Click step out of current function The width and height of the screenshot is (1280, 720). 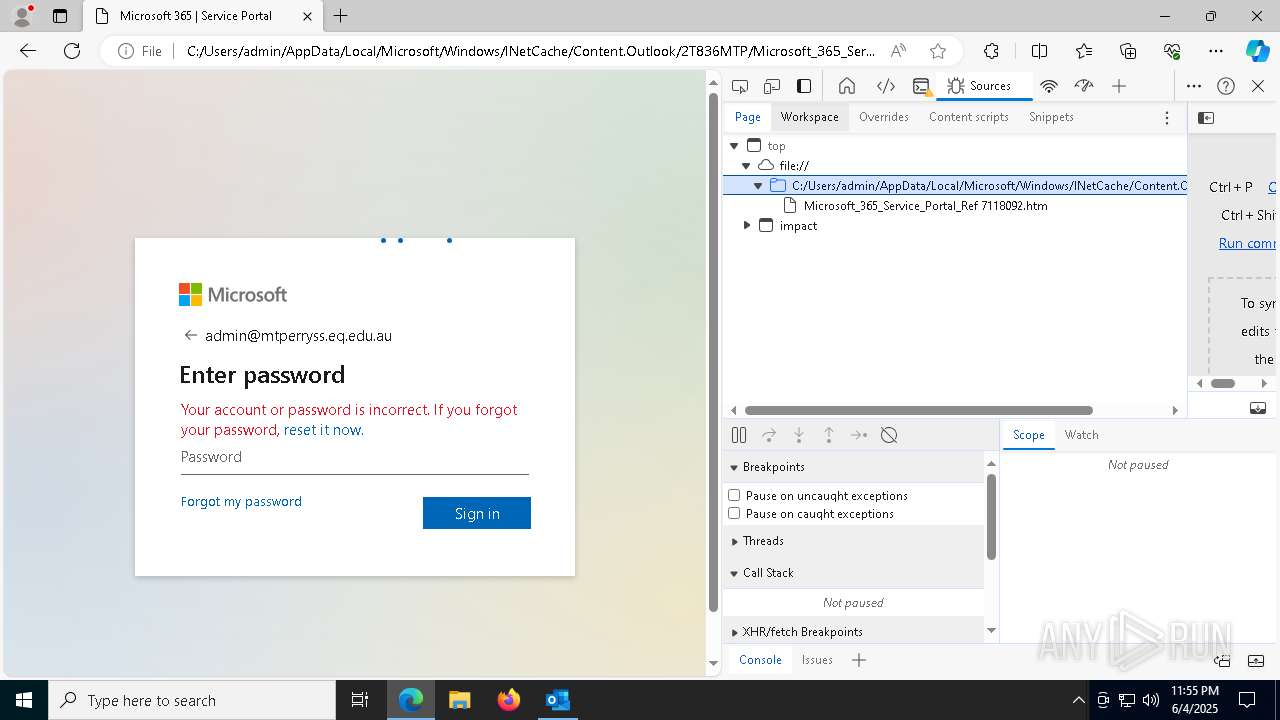829,435
